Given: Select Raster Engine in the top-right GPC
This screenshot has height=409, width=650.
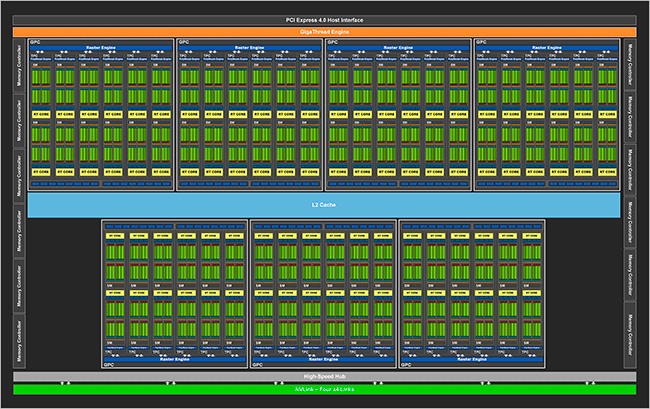Looking at the screenshot, I should 547,47.
